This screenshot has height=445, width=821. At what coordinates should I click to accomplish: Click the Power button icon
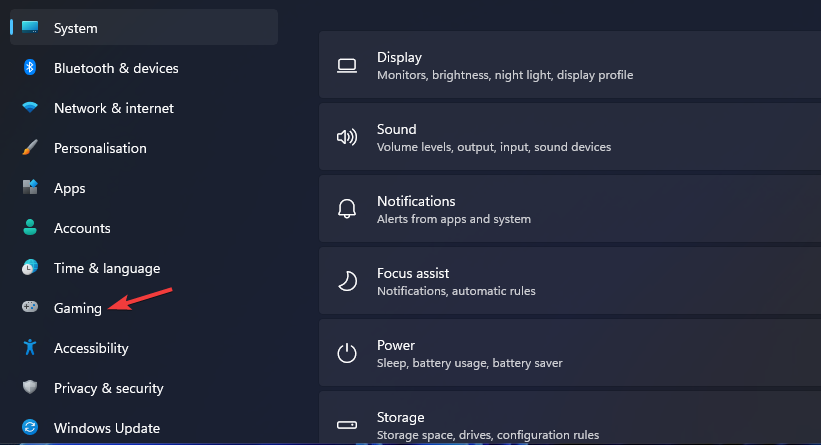pos(347,354)
